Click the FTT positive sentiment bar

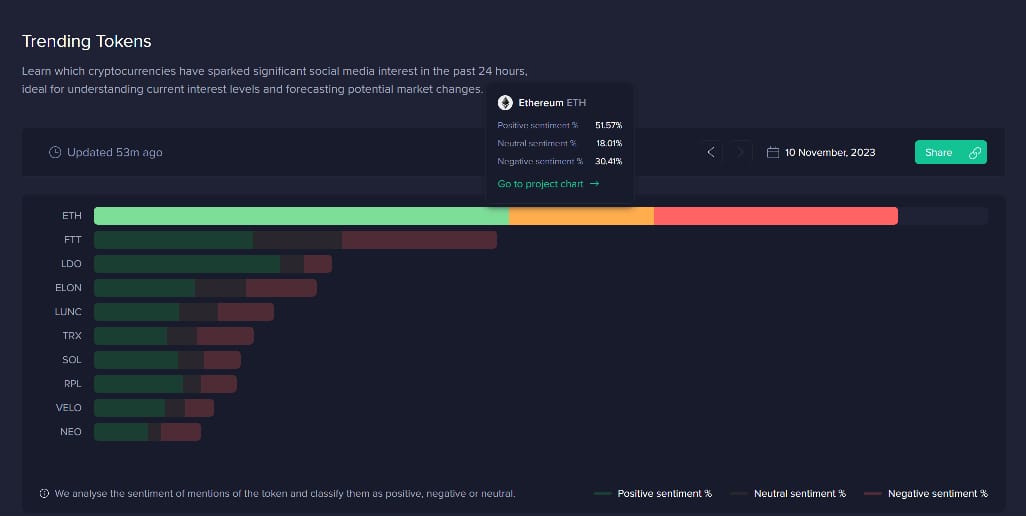click(173, 240)
